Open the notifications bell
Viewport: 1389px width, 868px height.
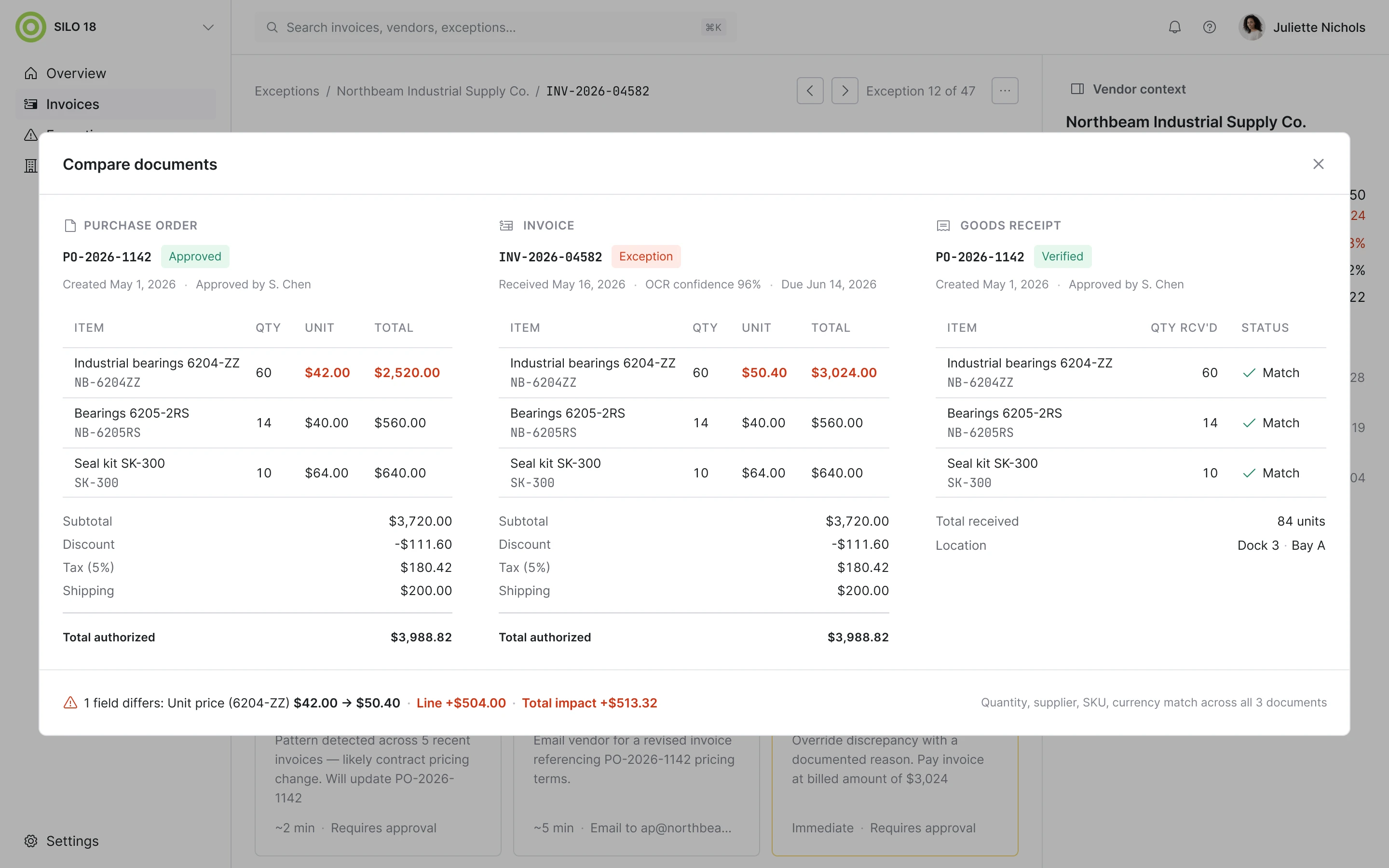(x=1174, y=27)
